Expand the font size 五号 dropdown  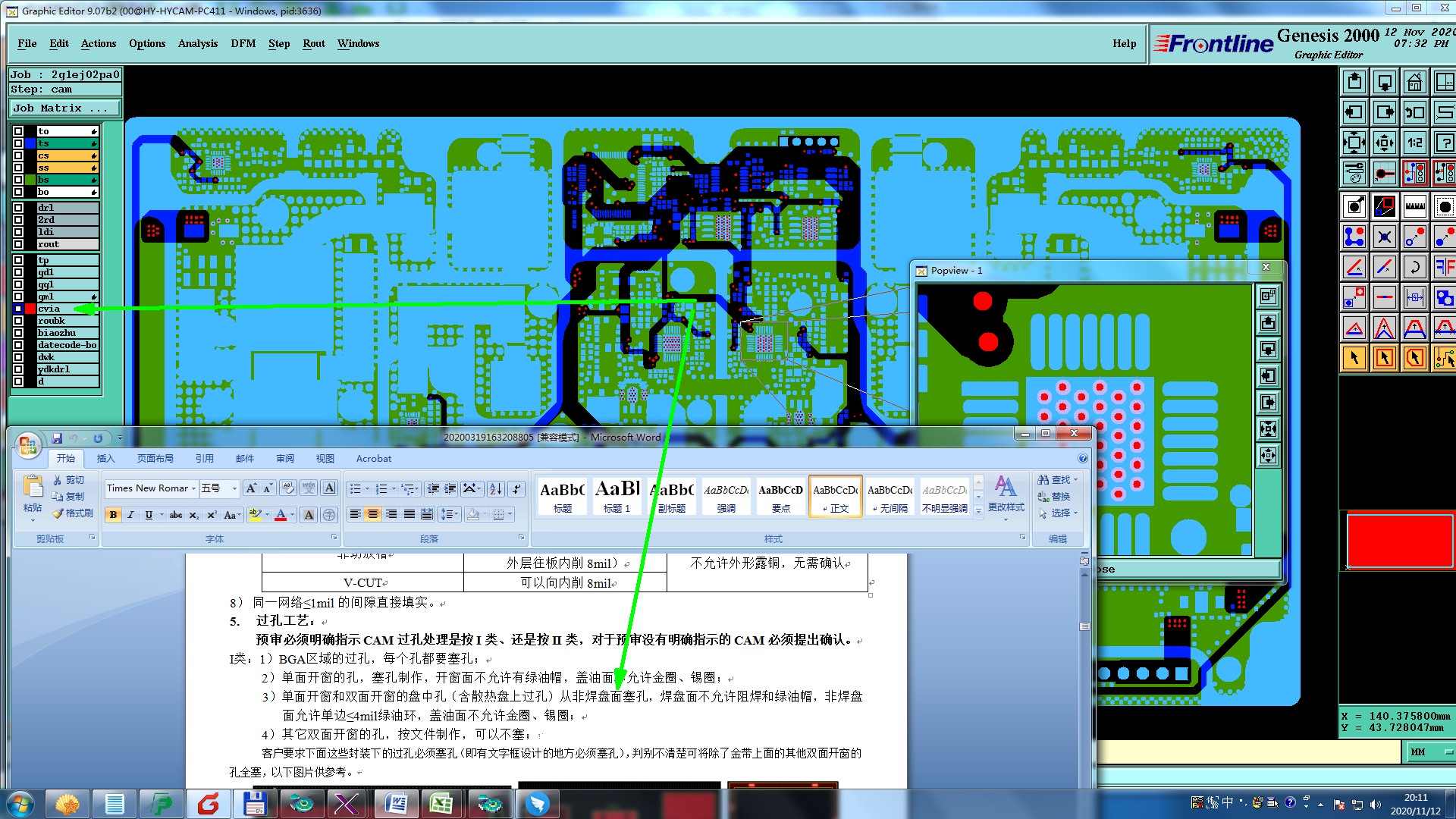(234, 488)
